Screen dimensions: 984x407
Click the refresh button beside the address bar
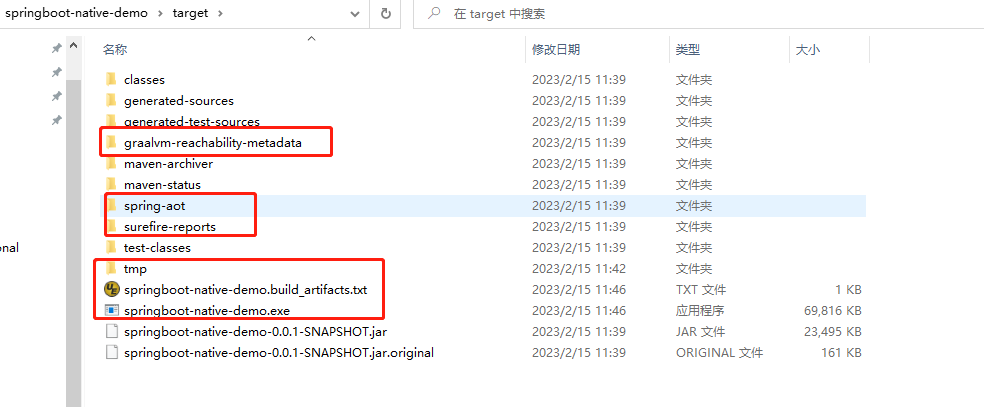pyautogui.click(x=386, y=13)
